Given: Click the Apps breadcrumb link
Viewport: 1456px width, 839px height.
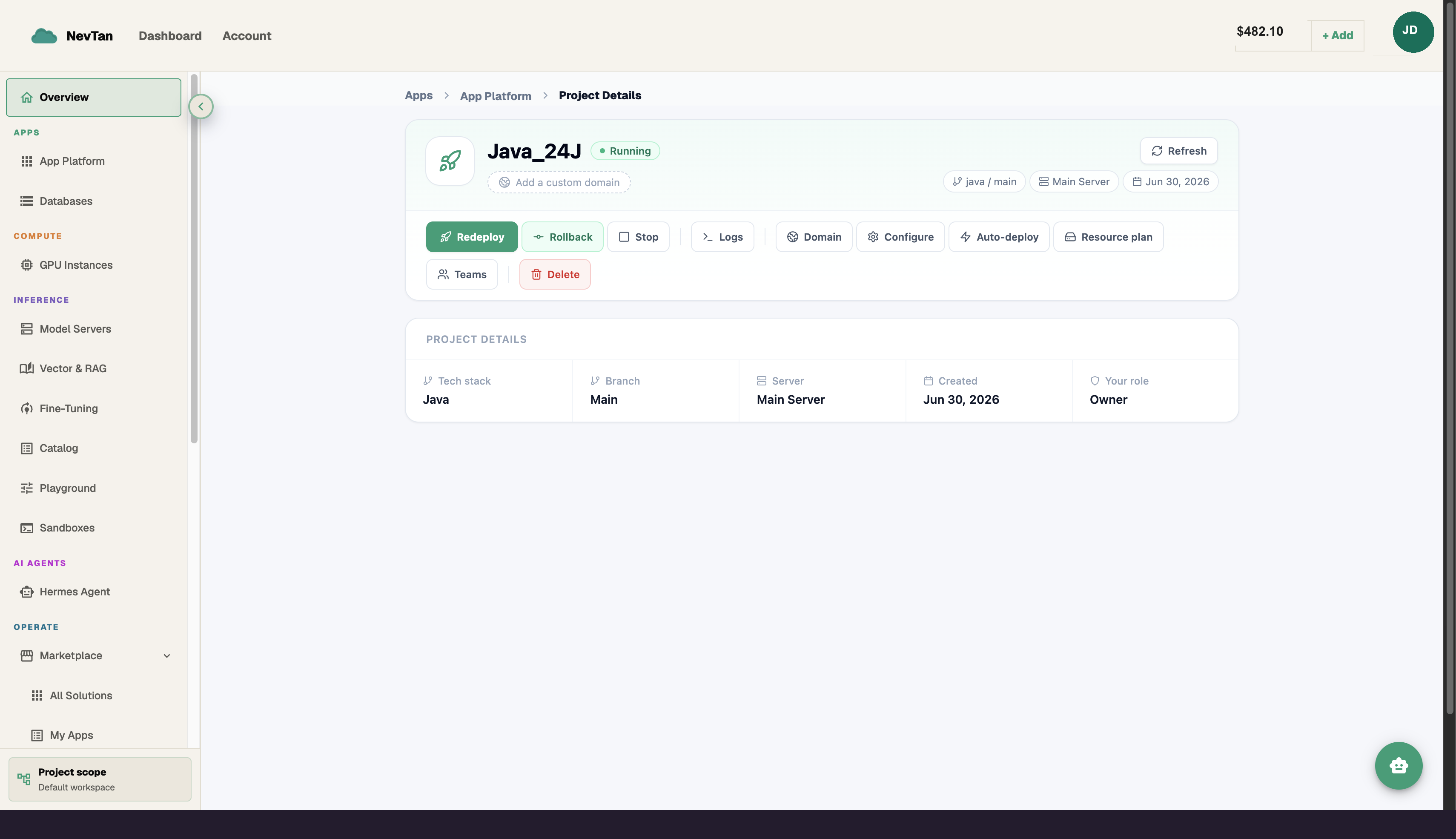Looking at the screenshot, I should [418, 95].
